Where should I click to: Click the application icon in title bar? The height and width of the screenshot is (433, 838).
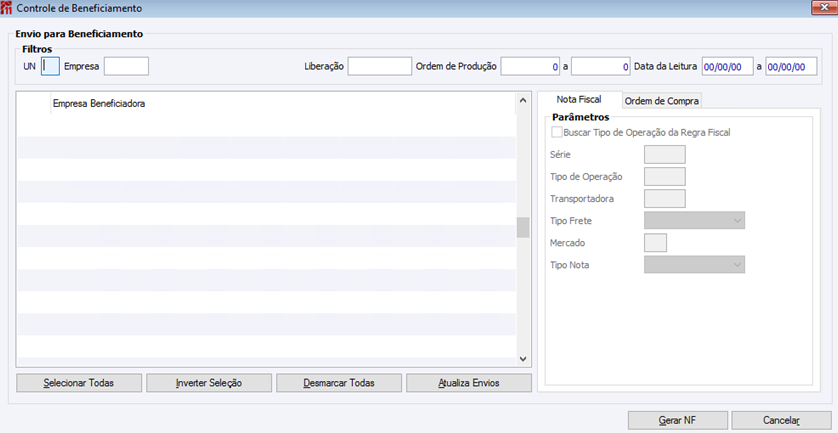click(x=6, y=9)
